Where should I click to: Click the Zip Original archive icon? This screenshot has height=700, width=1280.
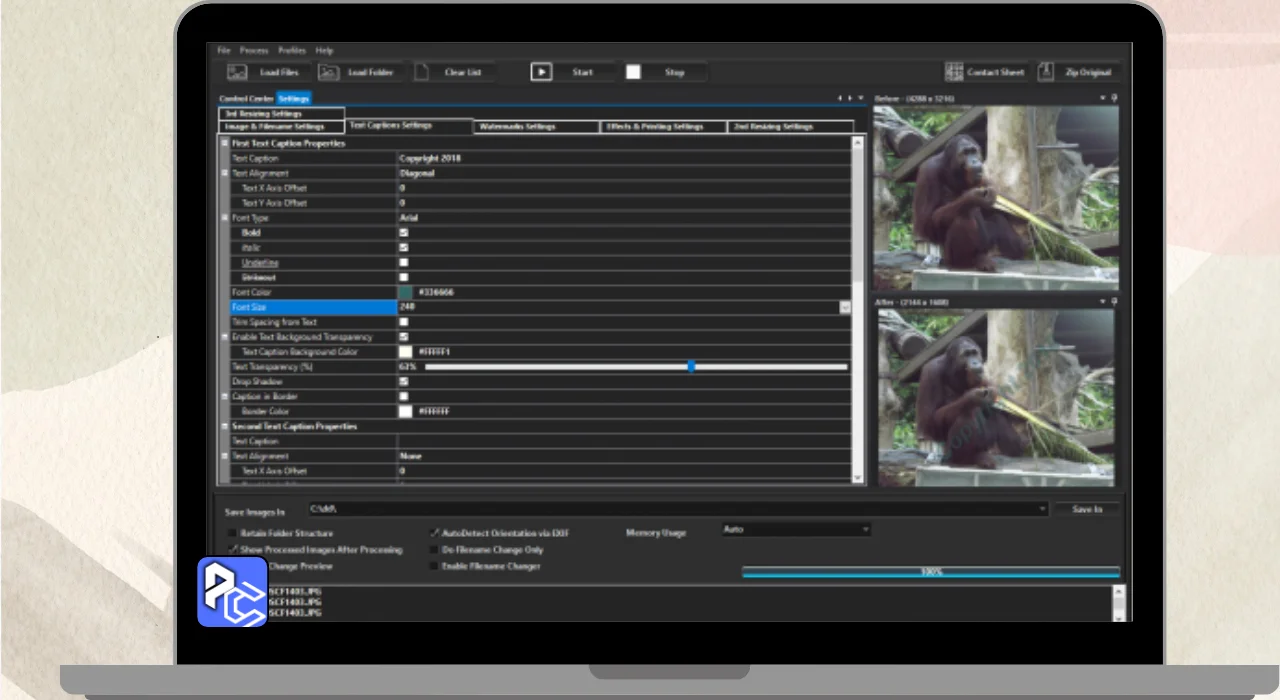(1045, 72)
